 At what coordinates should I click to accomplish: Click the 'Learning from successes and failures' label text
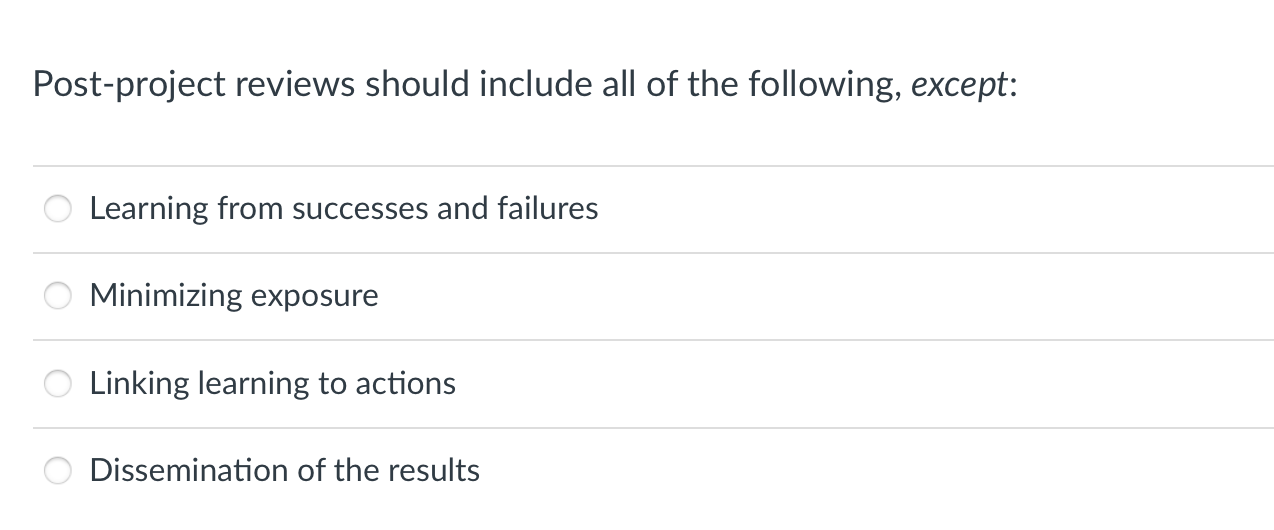343,209
